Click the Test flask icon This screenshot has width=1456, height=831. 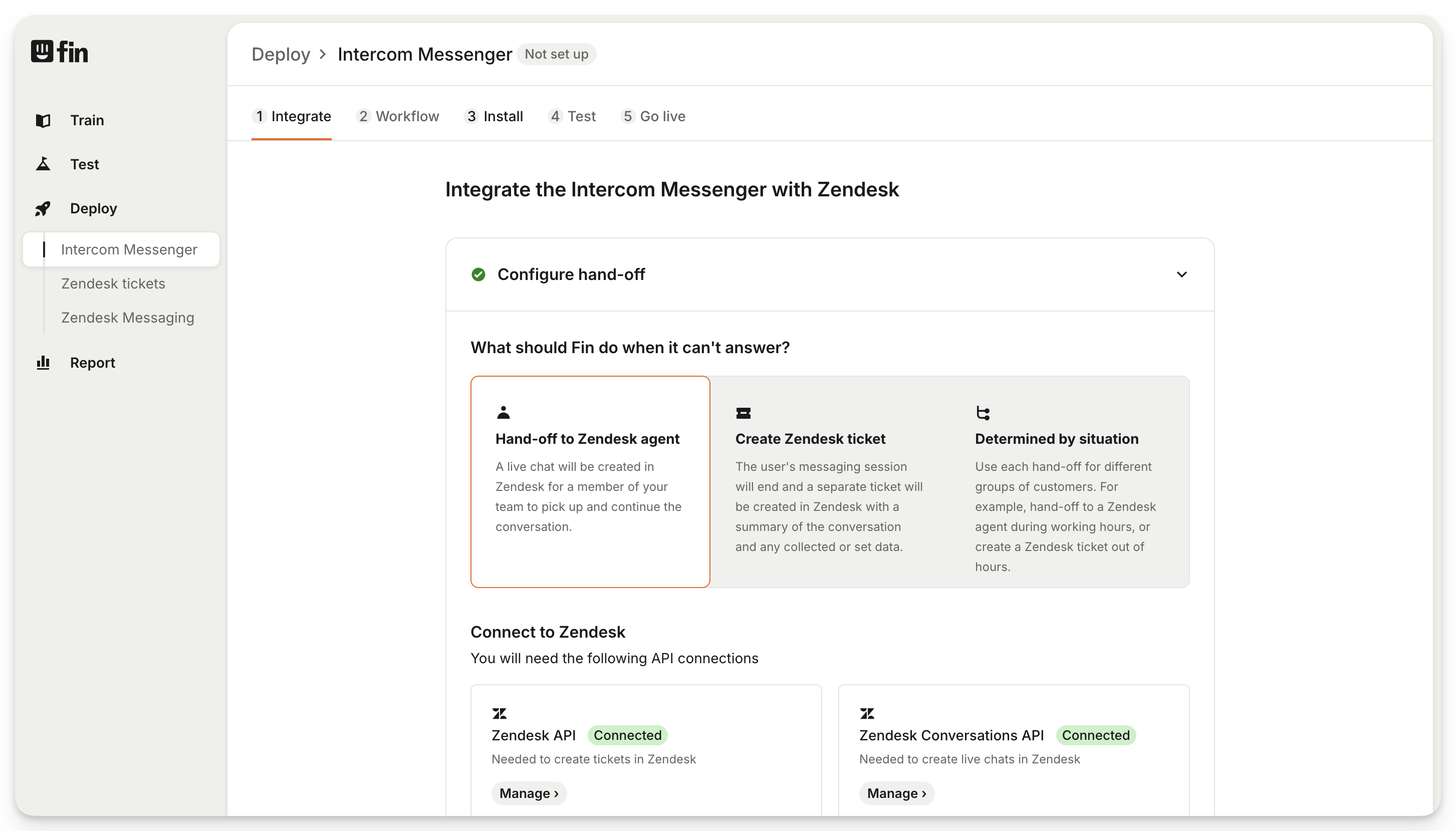[43, 164]
